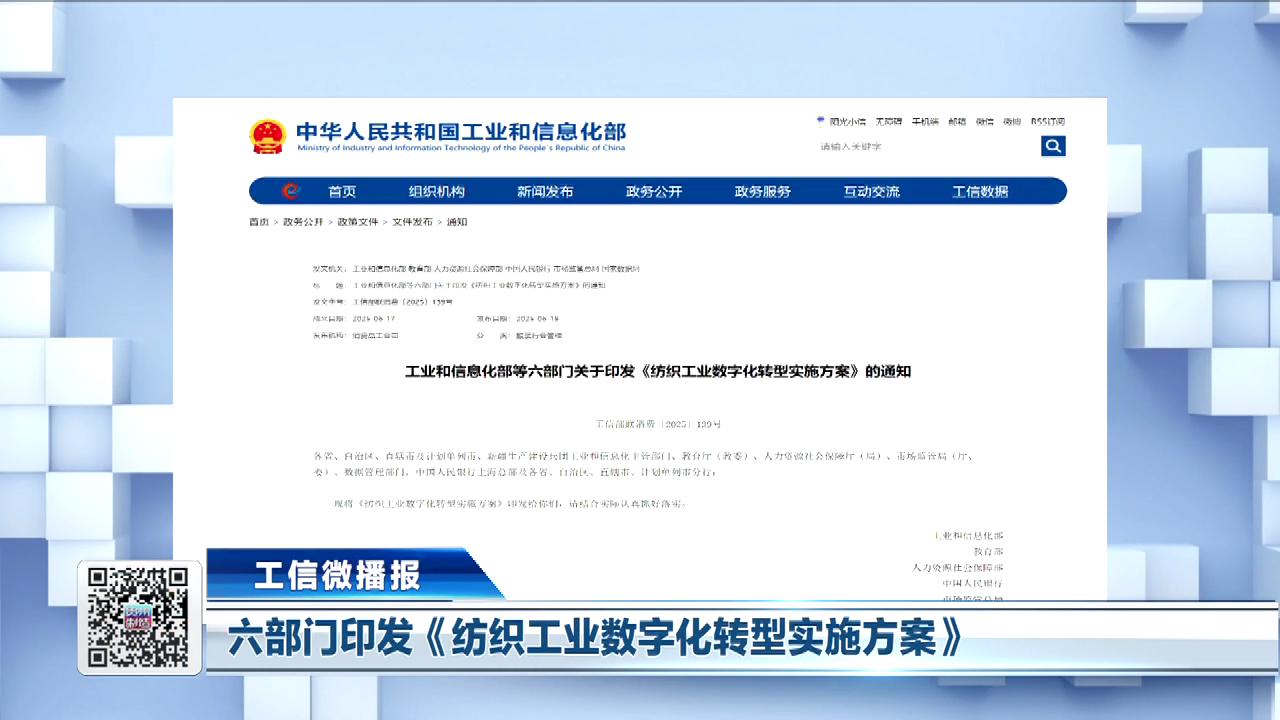Viewport: 1280px width, 720px height.
Task: Click the notice headline about 纺织工业数字化转型实施方案
Action: tap(658, 371)
